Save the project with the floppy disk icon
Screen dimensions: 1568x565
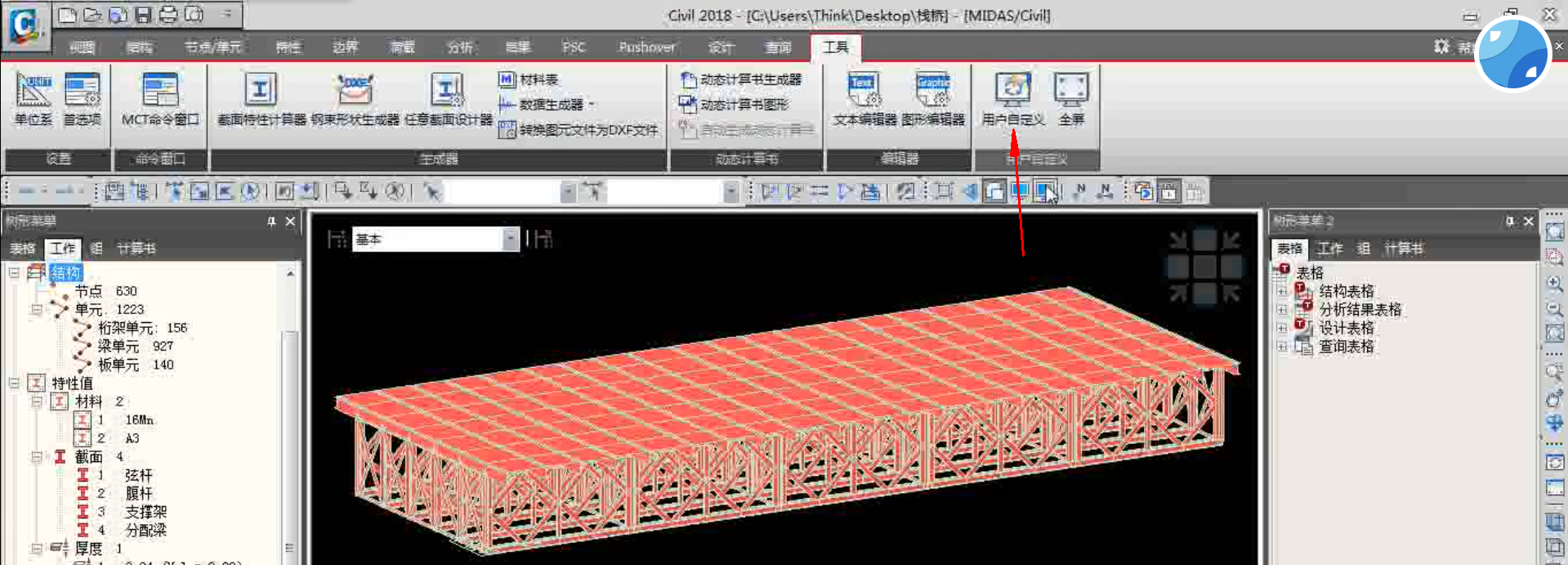click(x=143, y=15)
